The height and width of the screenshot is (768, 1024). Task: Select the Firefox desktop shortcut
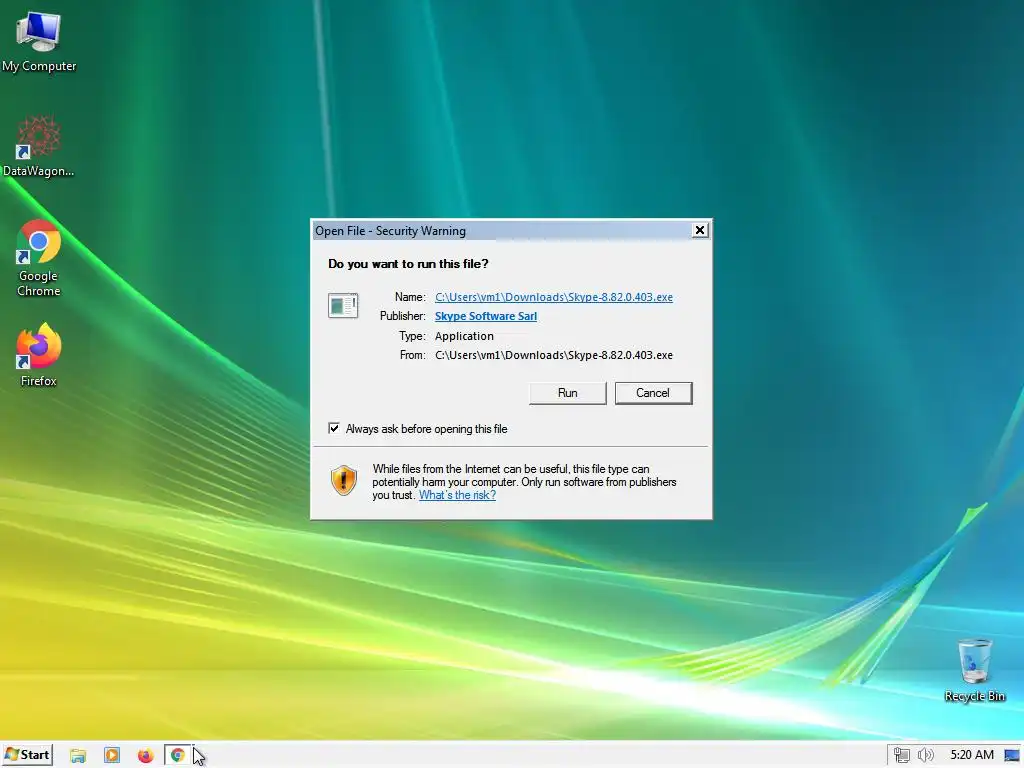39,355
